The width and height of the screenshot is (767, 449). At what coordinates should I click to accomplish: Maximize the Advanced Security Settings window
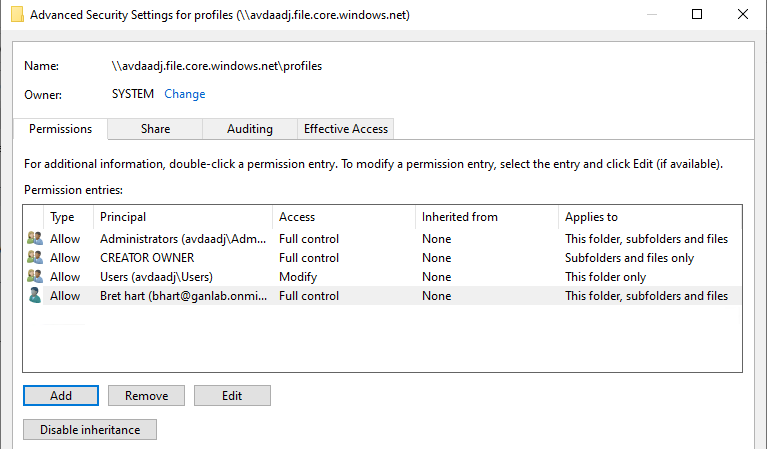click(x=697, y=15)
